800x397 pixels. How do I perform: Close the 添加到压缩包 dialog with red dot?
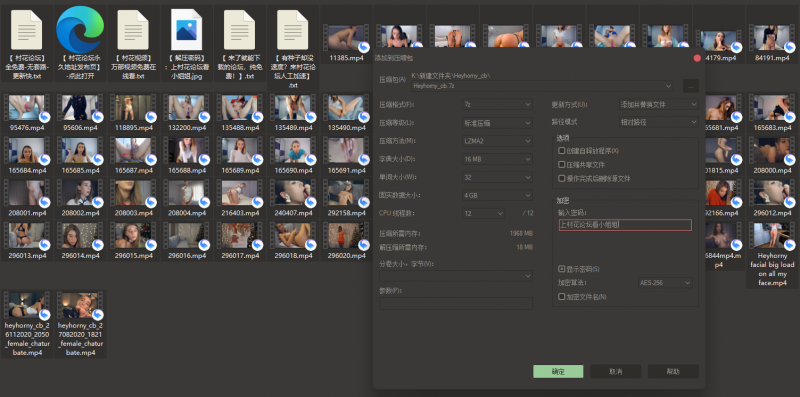(x=697, y=58)
